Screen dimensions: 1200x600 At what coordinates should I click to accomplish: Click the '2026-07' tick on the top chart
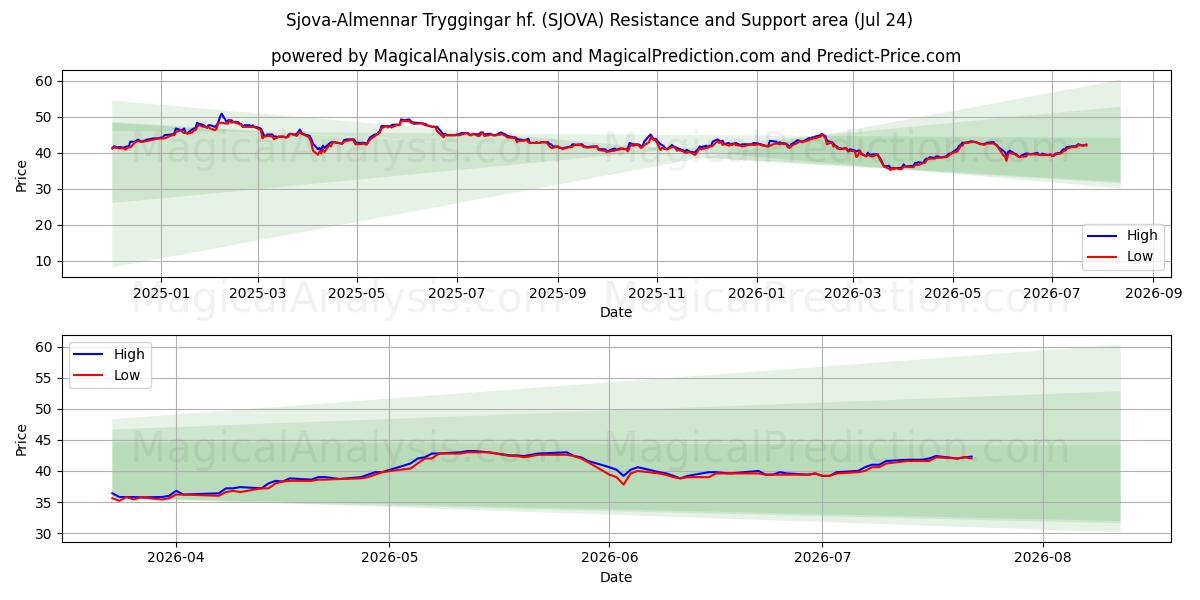tap(1052, 294)
